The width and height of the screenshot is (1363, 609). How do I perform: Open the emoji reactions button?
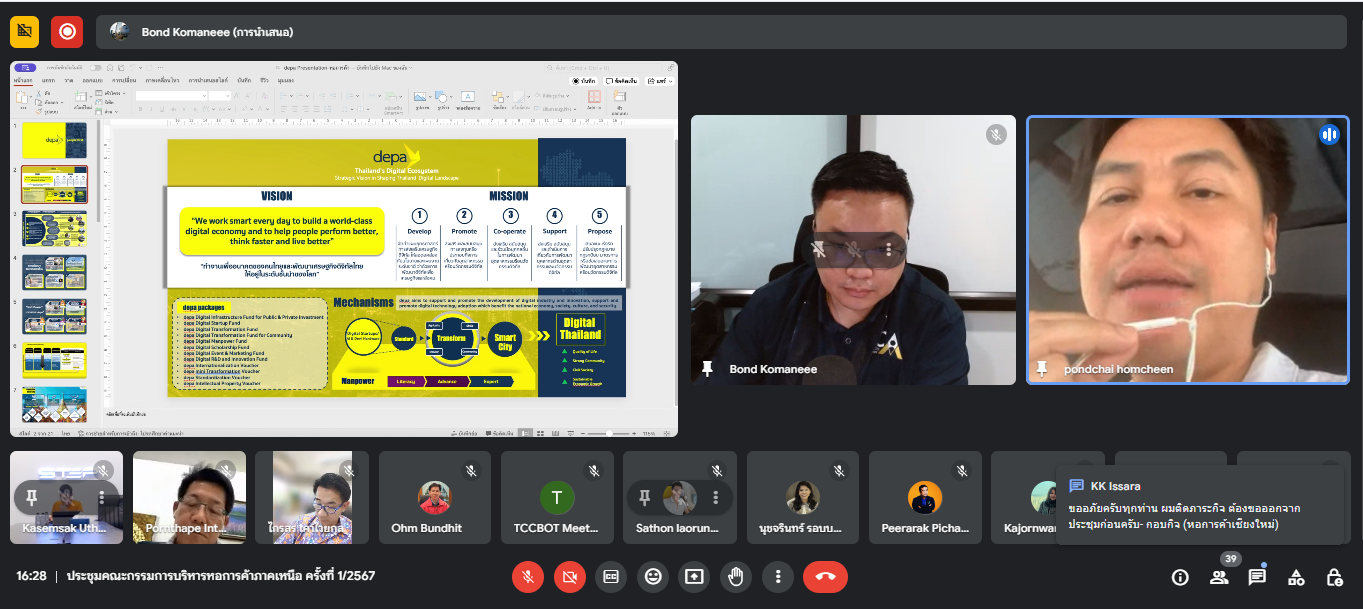click(653, 577)
